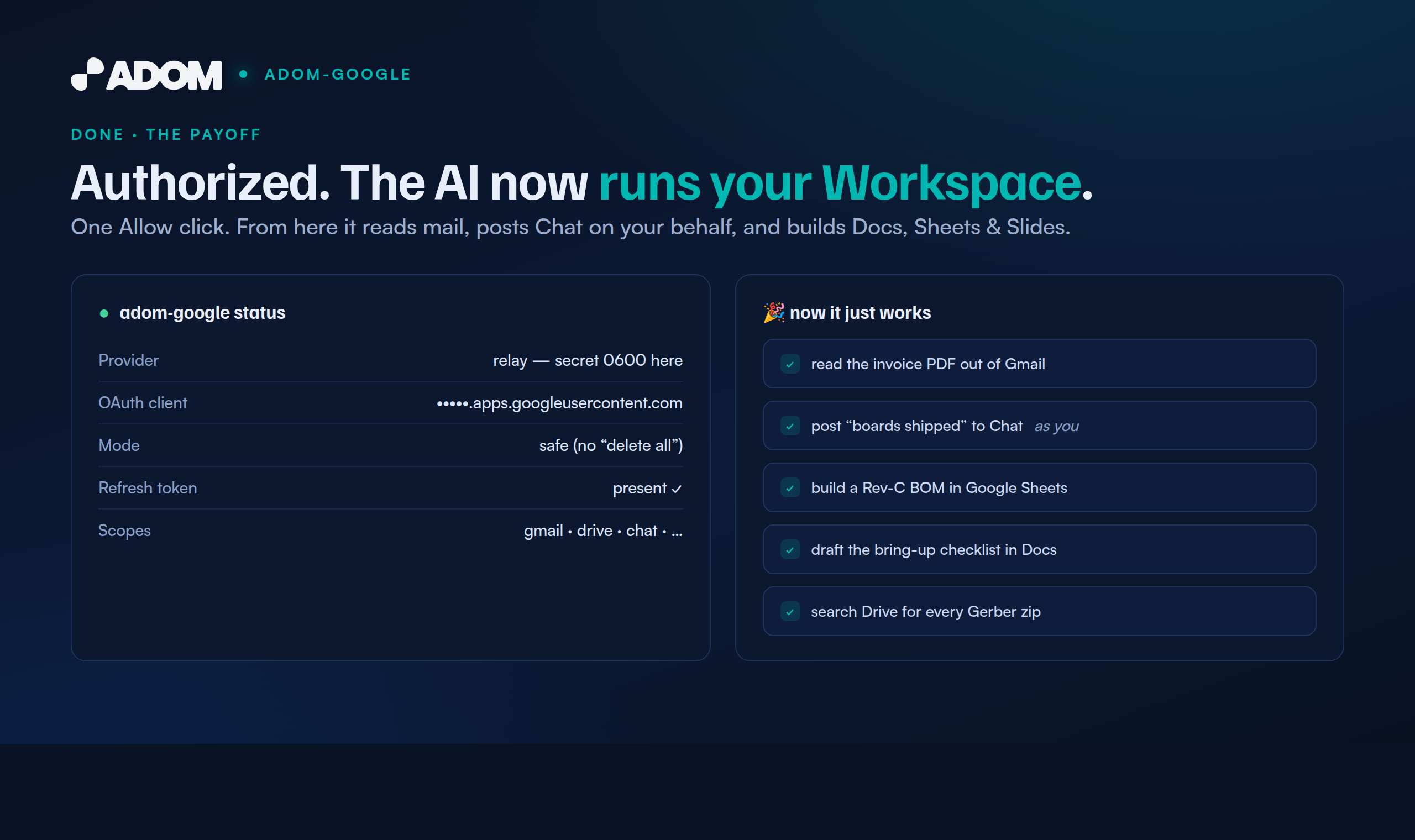Image resolution: width=1415 pixels, height=840 pixels.
Task: Toggle the checkmark for post boards shipped to Chat
Action: click(790, 426)
